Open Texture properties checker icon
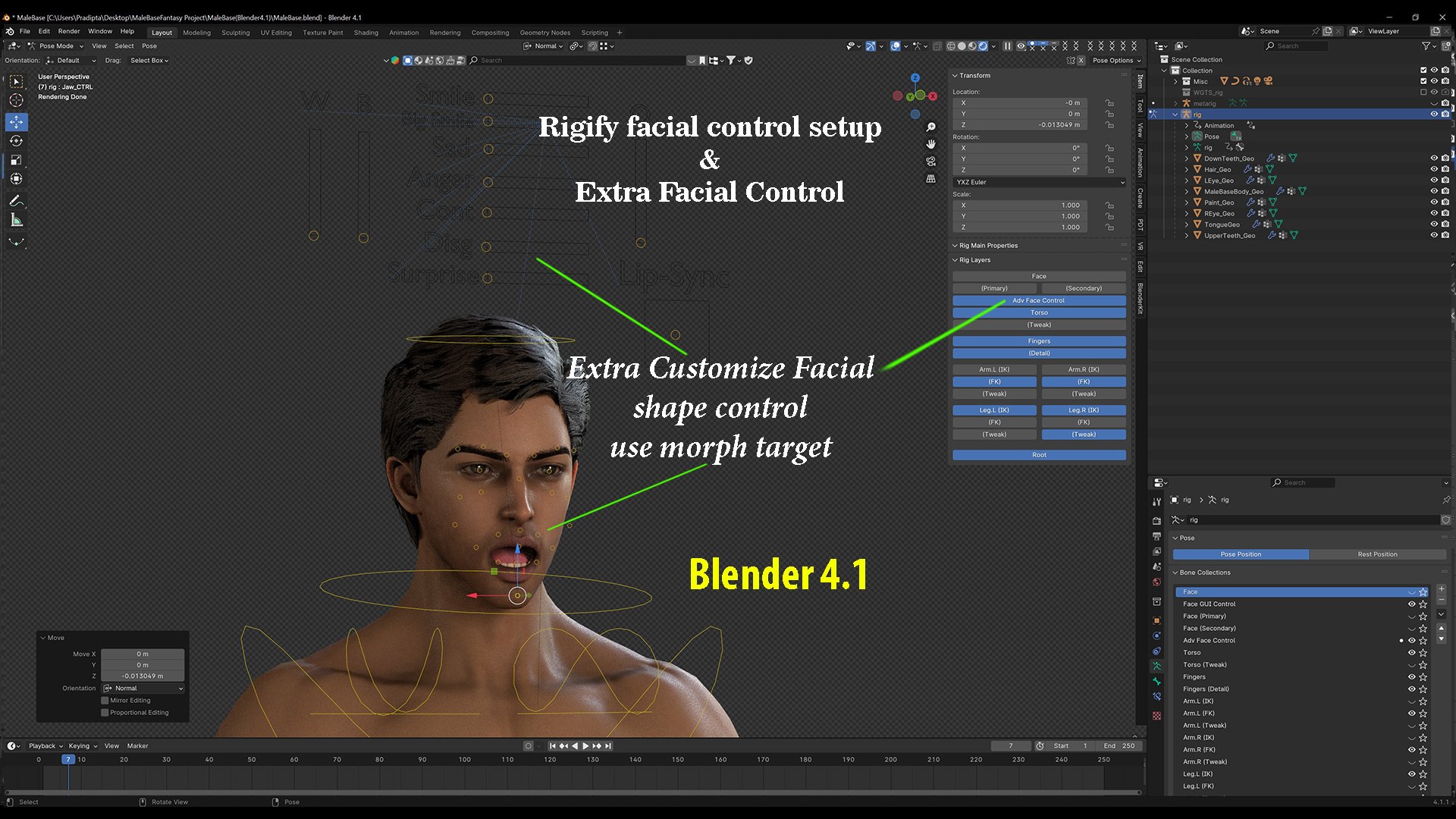The image size is (1456, 819). click(1156, 716)
